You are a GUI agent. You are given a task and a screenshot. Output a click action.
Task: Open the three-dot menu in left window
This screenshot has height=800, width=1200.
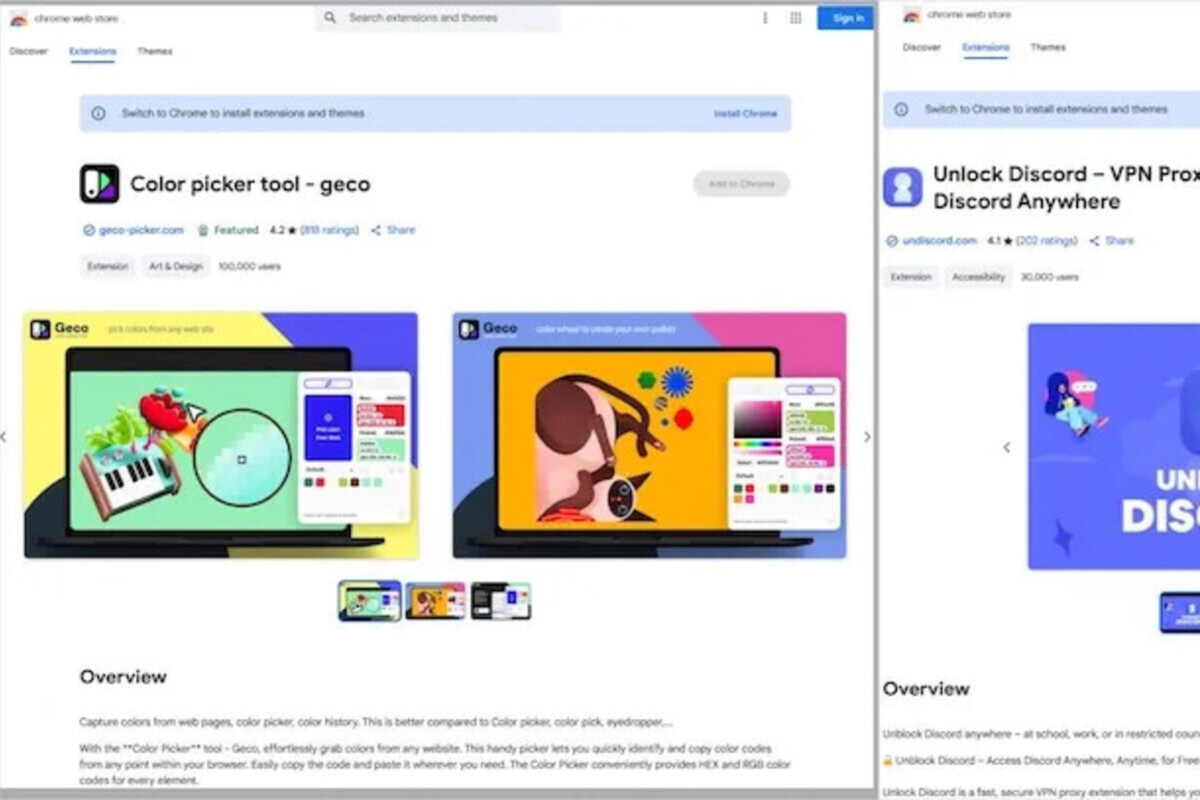coord(765,18)
